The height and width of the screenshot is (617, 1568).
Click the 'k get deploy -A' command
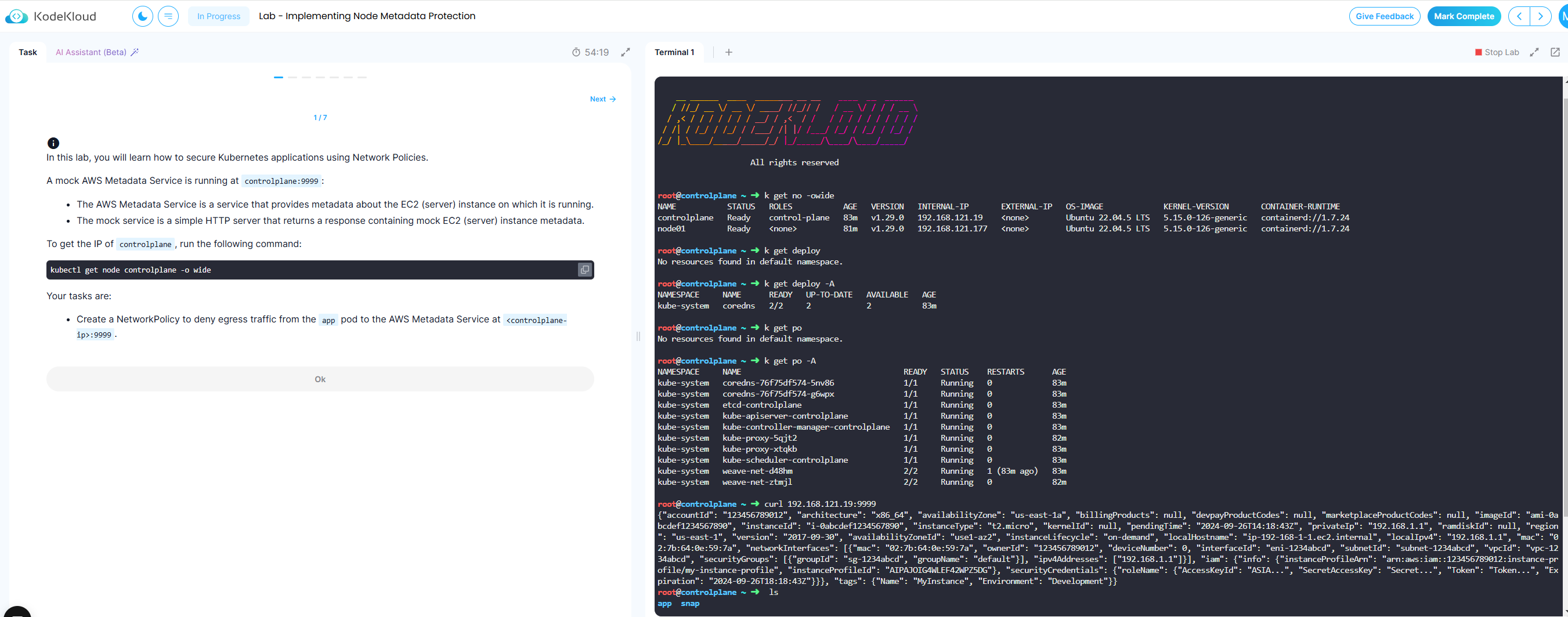pos(799,284)
